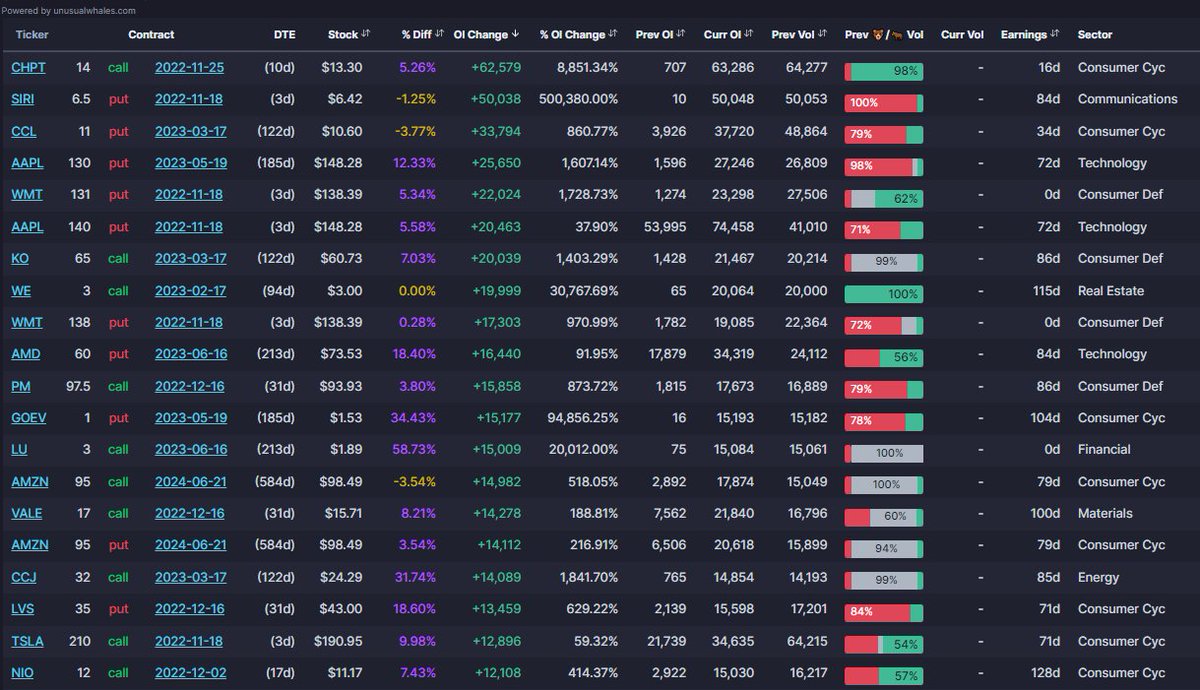This screenshot has width=1200, height=690.
Task: Open CHPT contract date 2022-11-25
Action: coord(191,67)
